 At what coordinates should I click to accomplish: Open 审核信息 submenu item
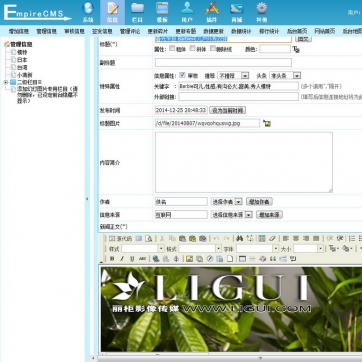(x=74, y=31)
